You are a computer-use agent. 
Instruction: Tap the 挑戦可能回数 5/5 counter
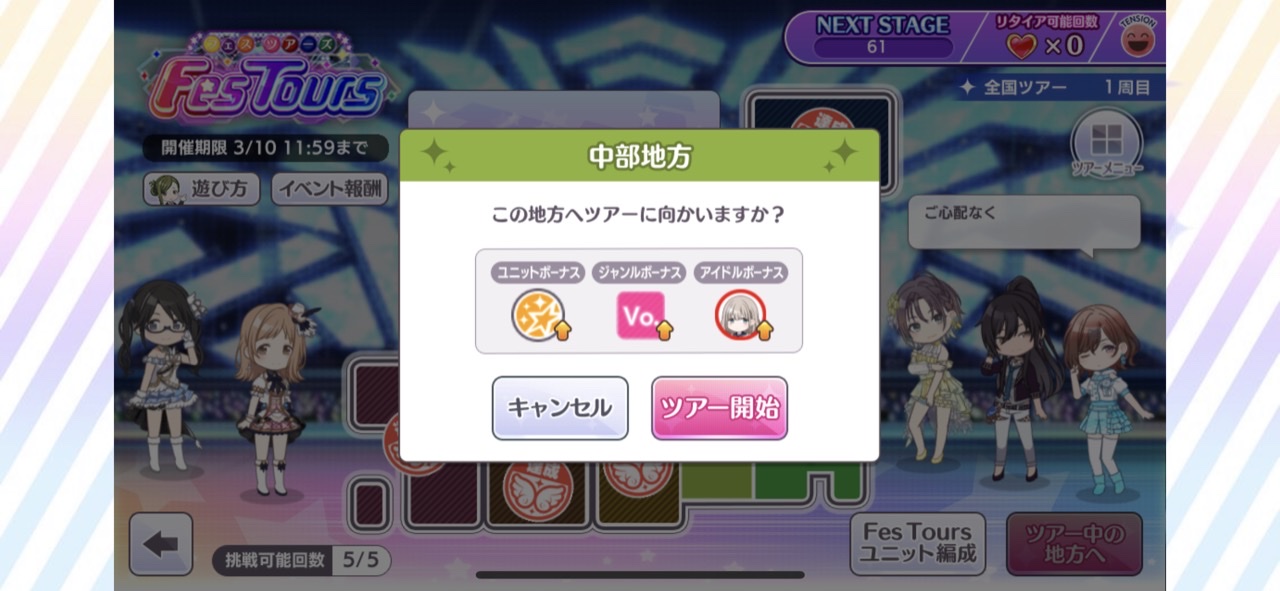(301, 560)
